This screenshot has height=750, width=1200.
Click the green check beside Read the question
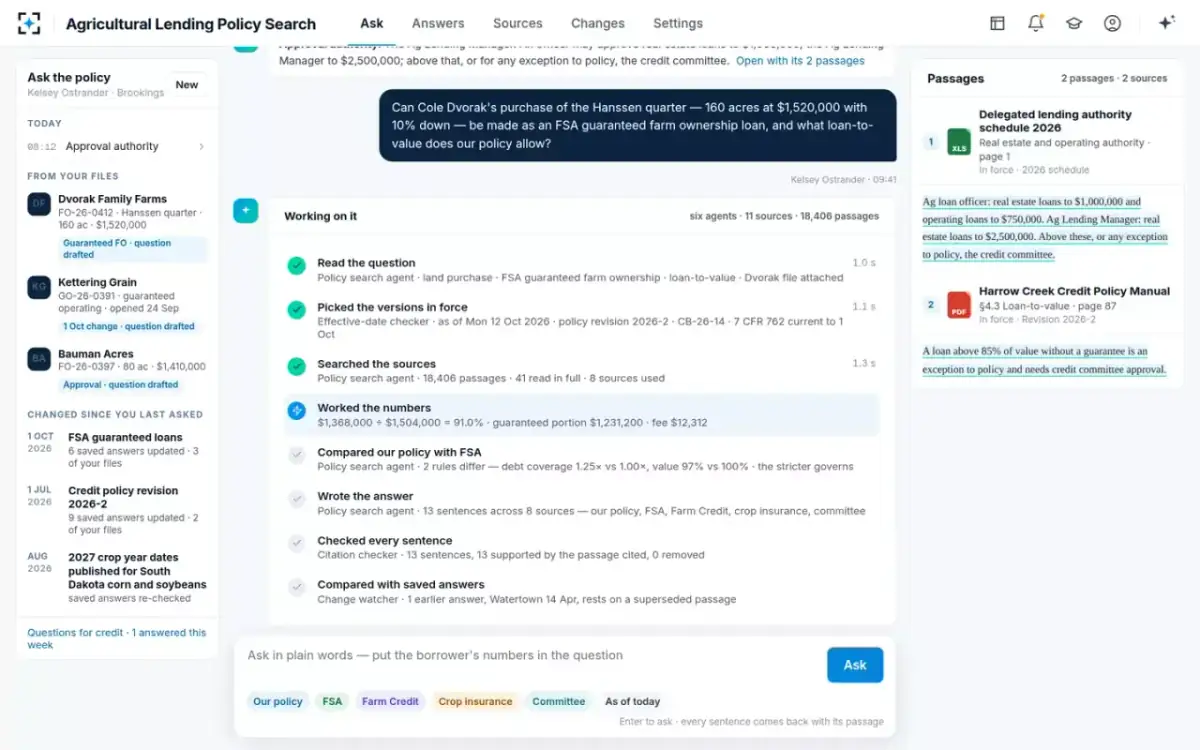[296, 265]
